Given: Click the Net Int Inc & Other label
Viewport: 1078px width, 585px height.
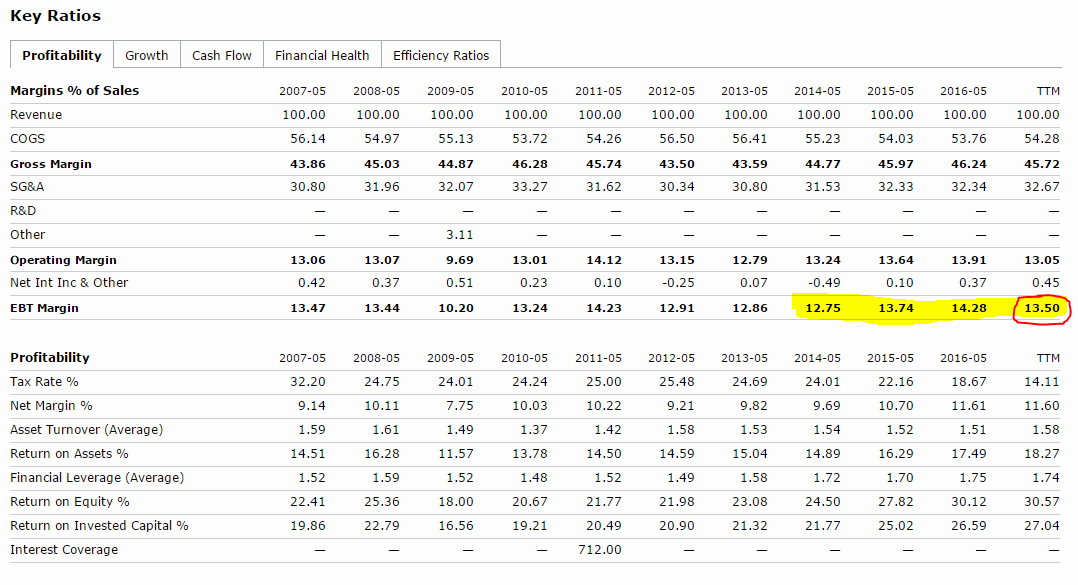Looking at the screenshot, I should 69,283.
